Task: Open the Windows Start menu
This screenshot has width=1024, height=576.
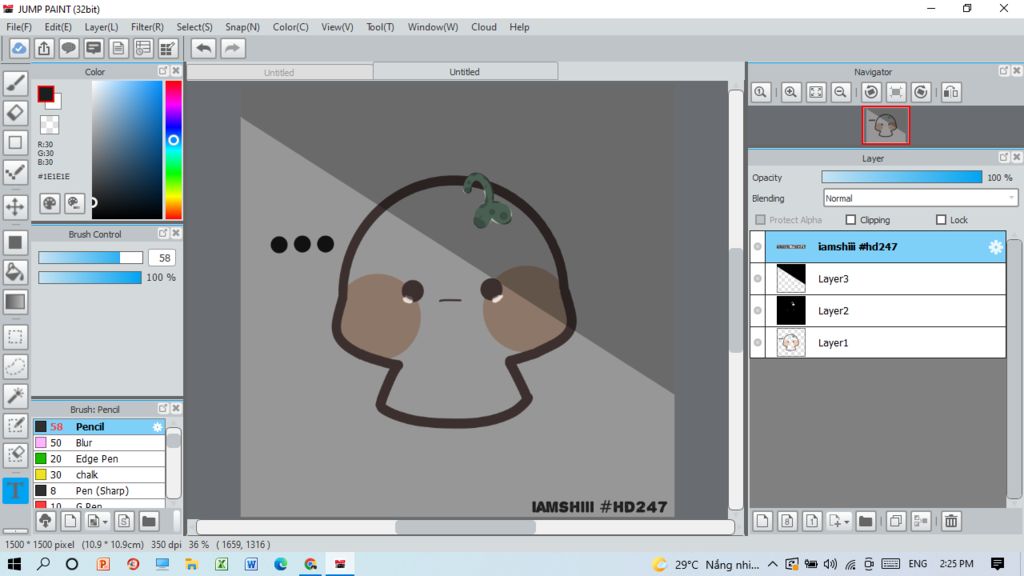Action: [x=14, y=564]
